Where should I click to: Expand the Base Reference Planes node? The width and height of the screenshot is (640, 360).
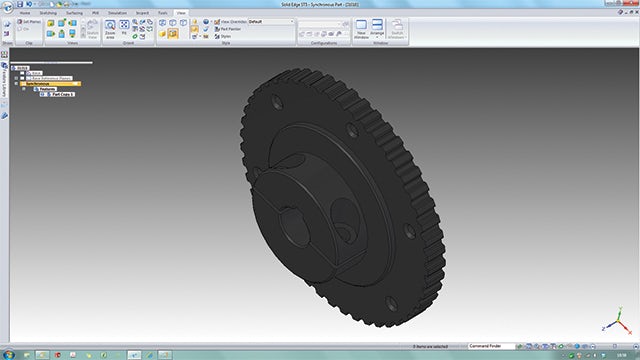coord(16,78)
